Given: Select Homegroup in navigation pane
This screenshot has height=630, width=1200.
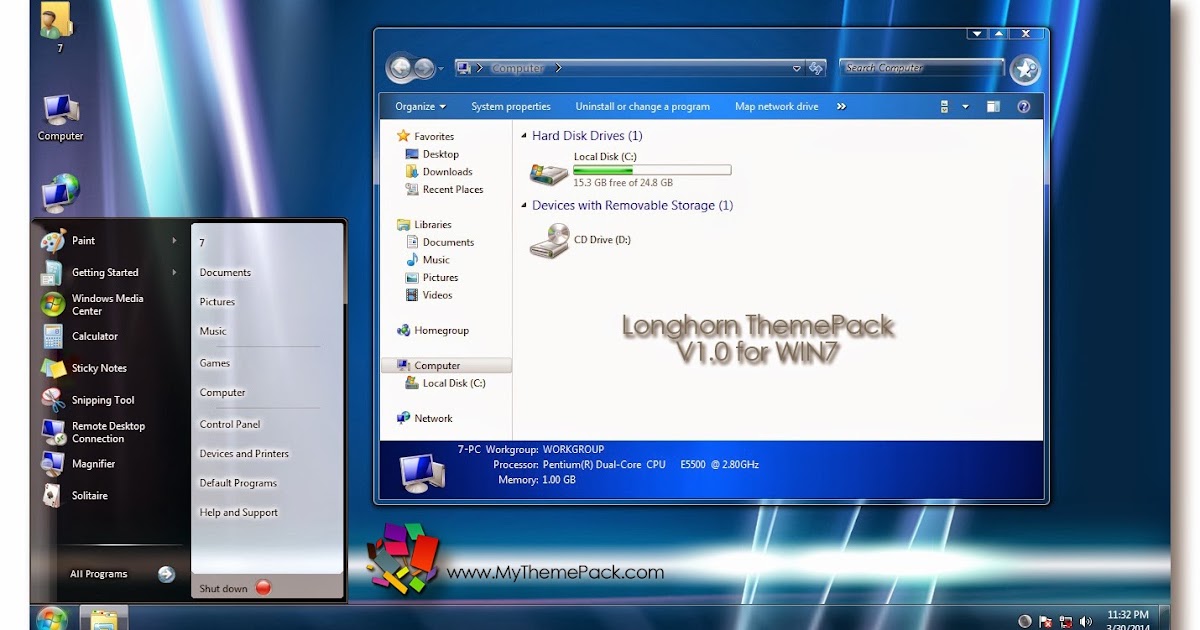Looking at the screenshot, I should click(x=433, y=330).
